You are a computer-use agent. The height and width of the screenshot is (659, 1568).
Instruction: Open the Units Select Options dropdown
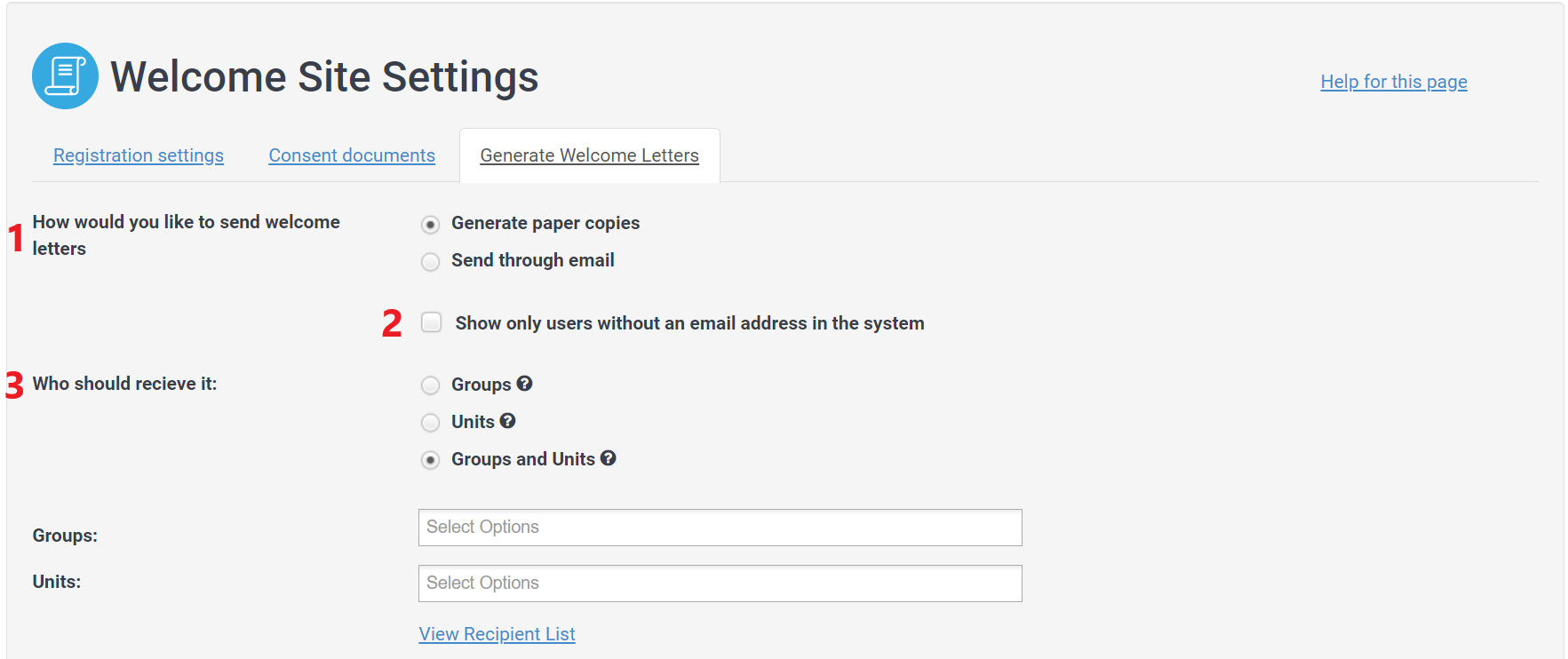point(720,584)
